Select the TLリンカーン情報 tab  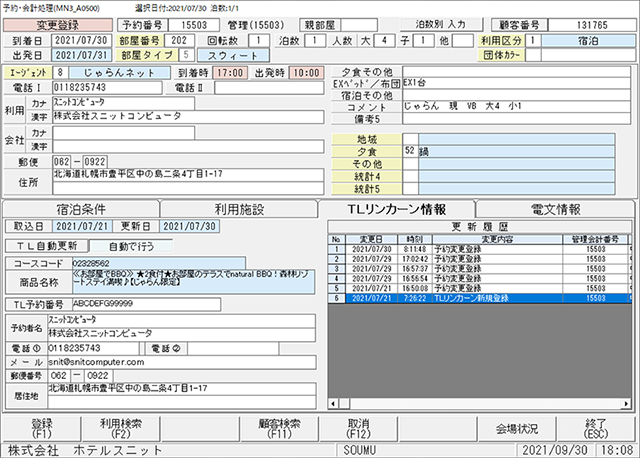click(x=397, y=209)
